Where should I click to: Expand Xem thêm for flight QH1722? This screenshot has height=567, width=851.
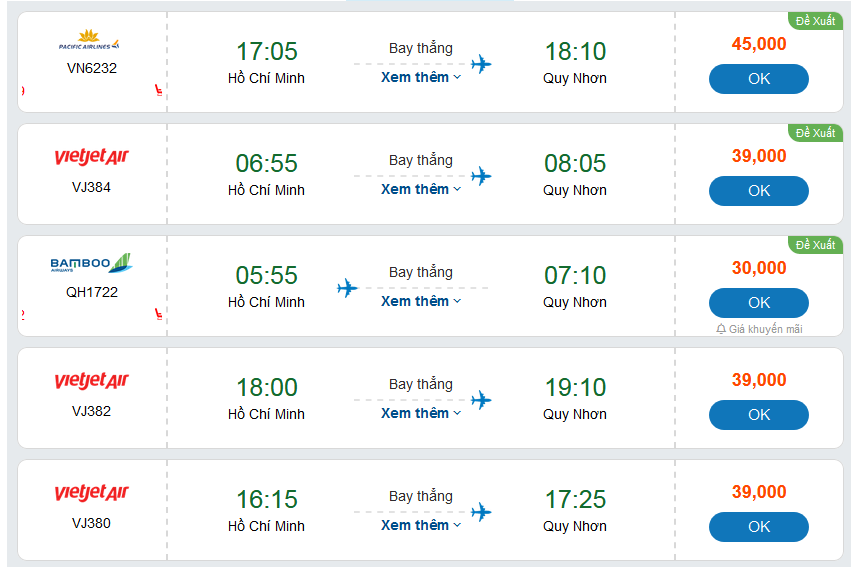[x=421, y=301]
